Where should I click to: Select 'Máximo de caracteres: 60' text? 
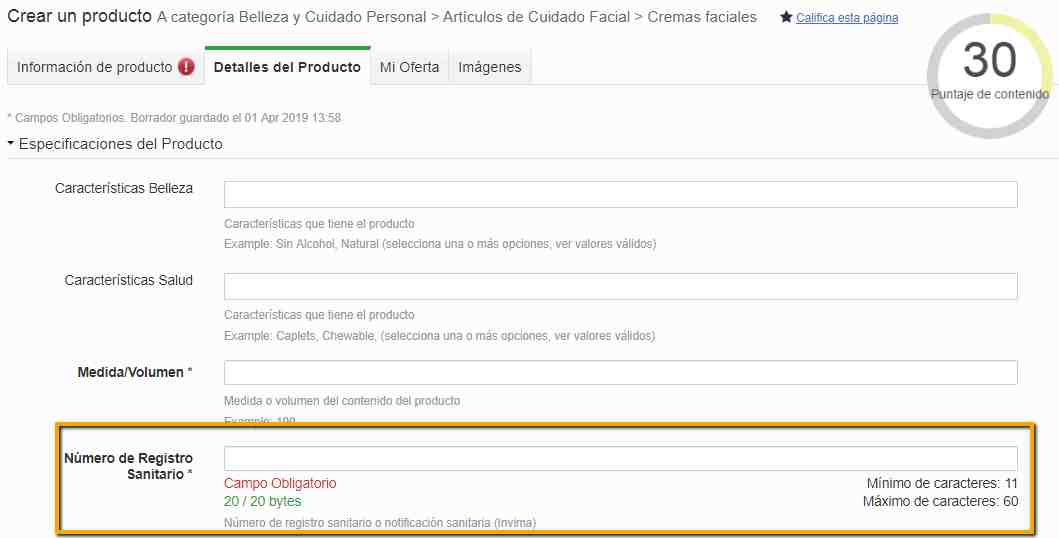940,502
